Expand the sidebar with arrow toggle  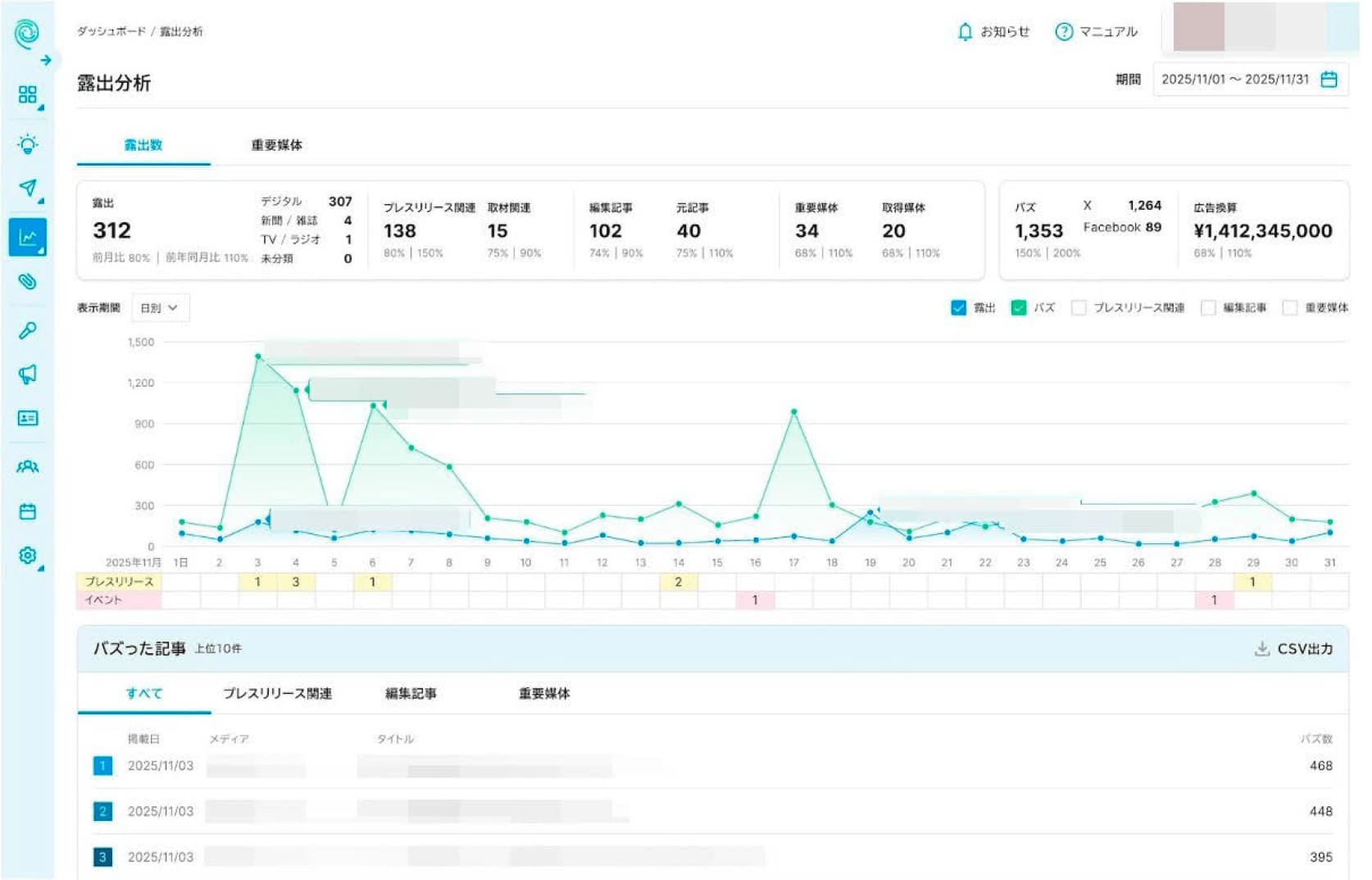46,60
